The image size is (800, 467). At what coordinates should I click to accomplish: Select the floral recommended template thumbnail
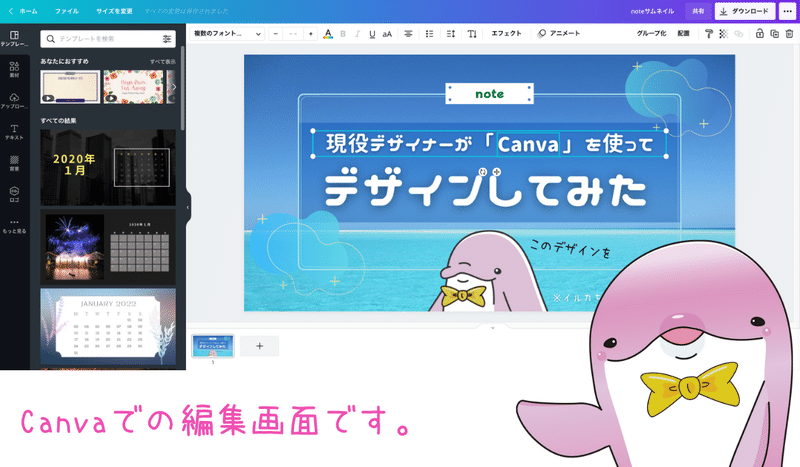134,87
